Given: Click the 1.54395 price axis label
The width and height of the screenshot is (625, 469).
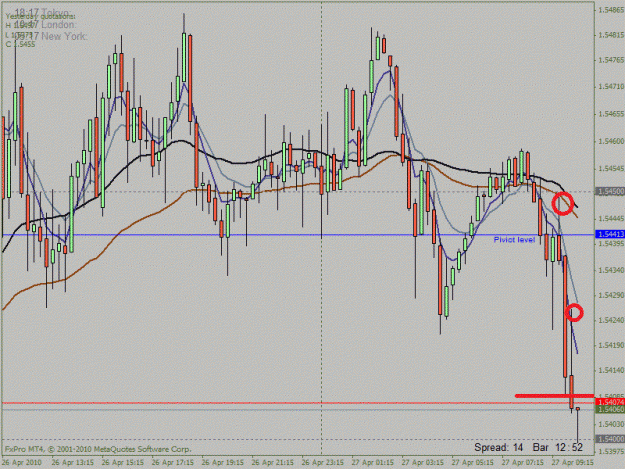Looking at the screenshot, I should tap(611, 243).
